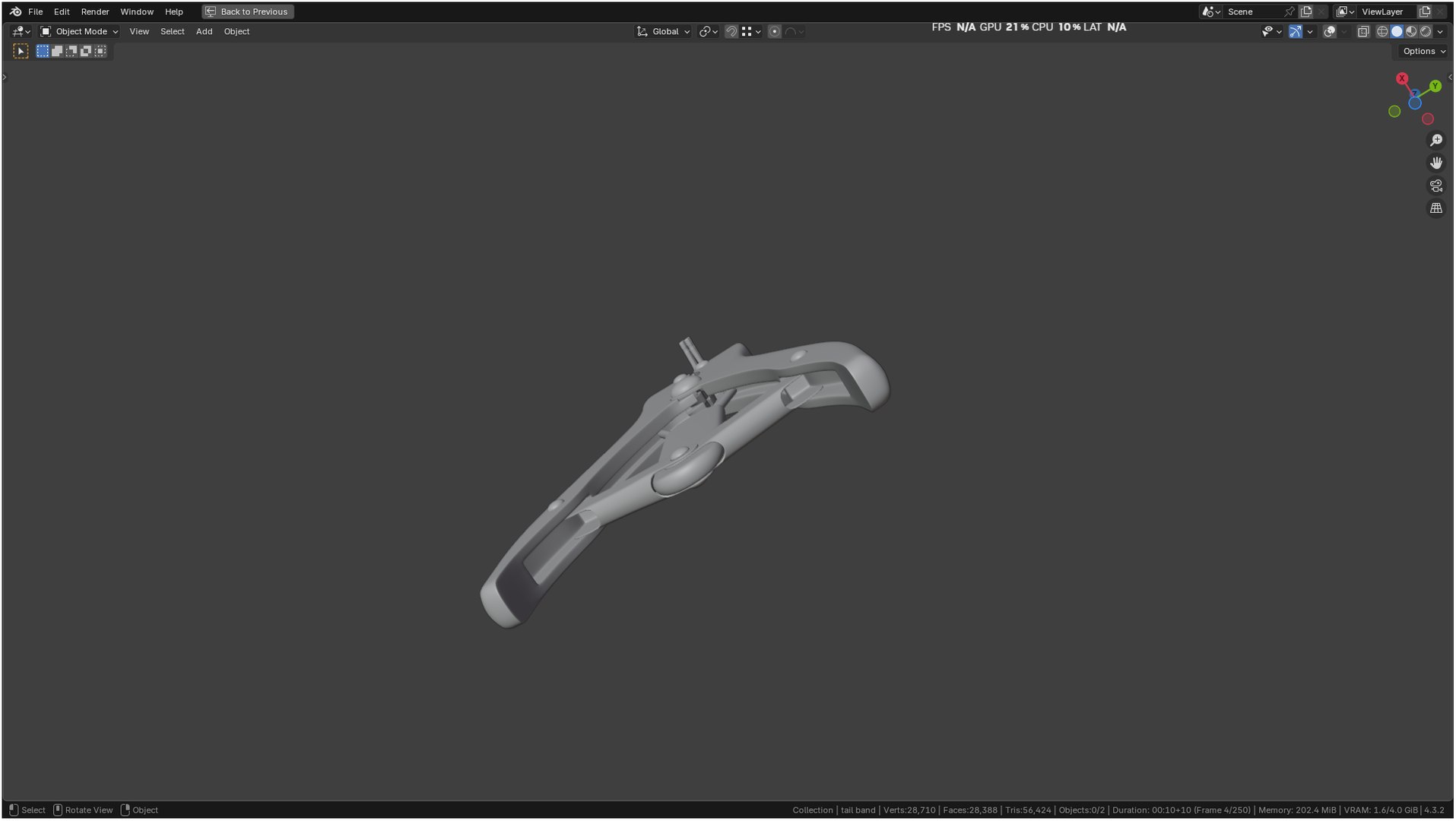
Task: Add a new view layer
Action: [x=1426, y=11]
